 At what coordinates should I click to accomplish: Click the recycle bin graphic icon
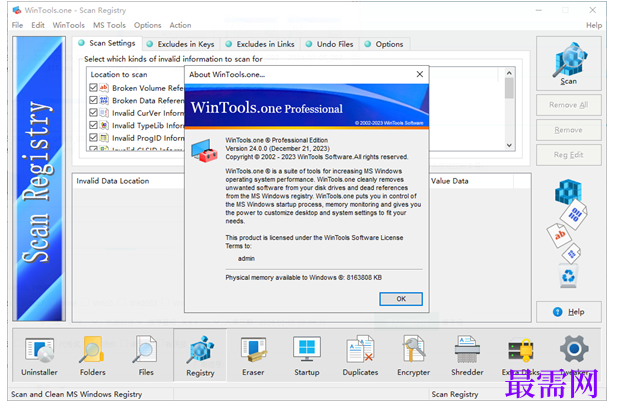click(x=568, y=276)
